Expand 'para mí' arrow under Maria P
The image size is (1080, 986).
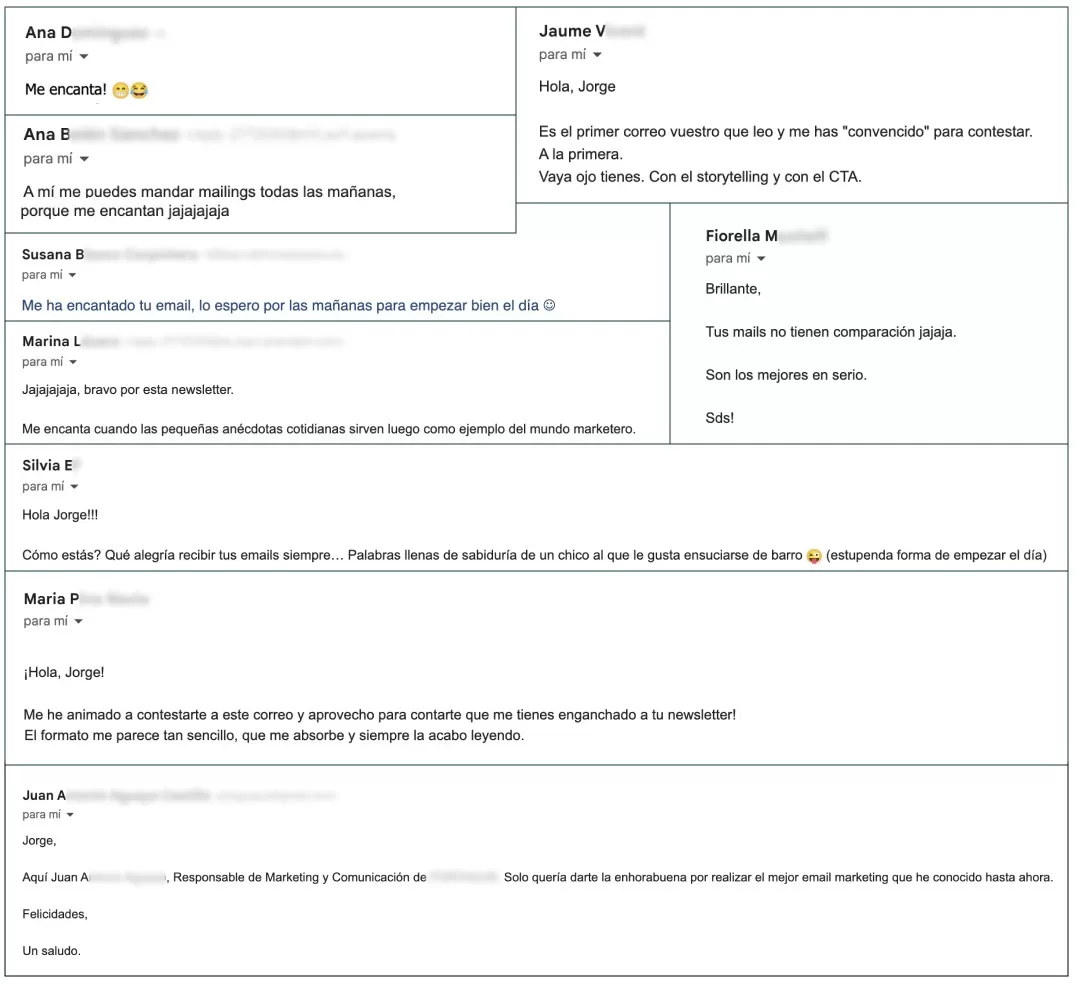pos(79,621)
